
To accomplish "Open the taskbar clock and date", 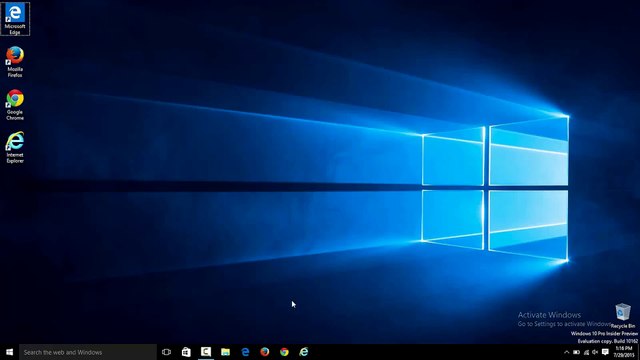I will click(624, 352).
